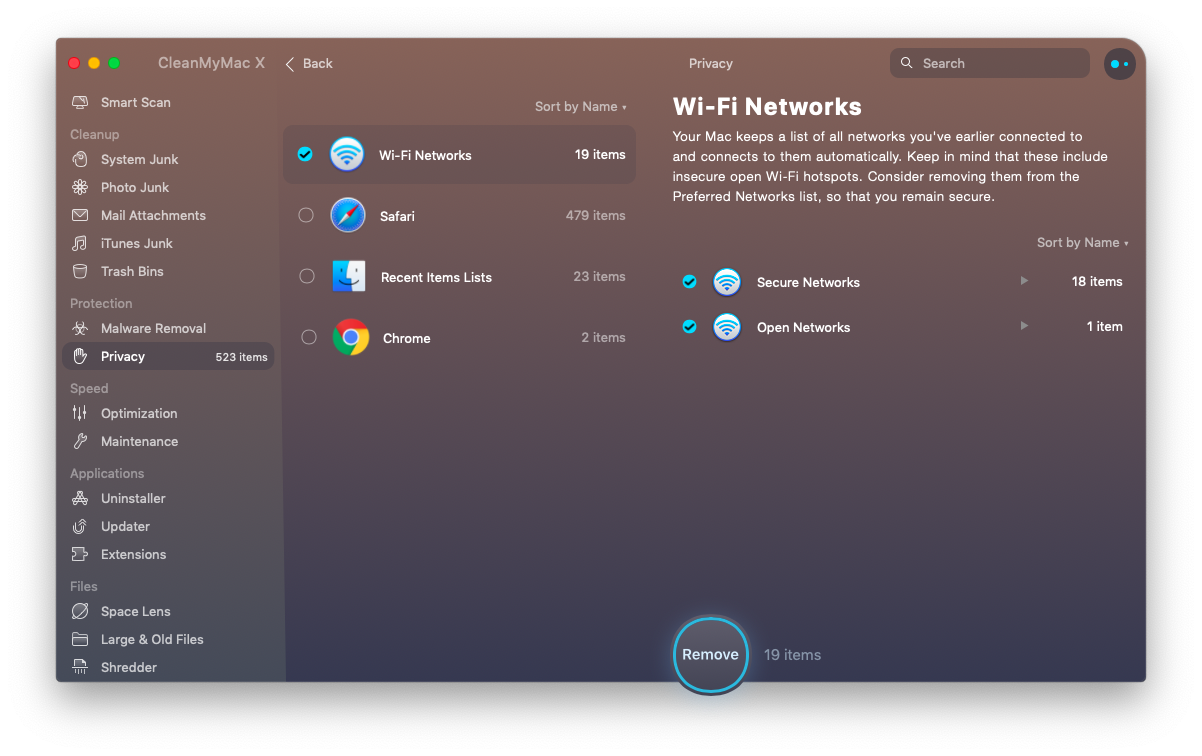The image size is (1202, 756).
Task: Uncheck the Secure Networks checkbox
Action: (689, 282)
